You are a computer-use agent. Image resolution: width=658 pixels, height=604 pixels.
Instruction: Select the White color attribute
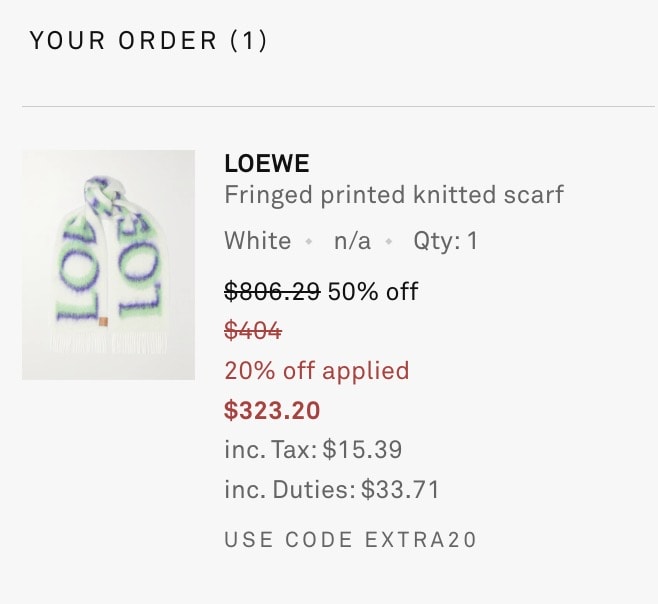click(258, 241)
